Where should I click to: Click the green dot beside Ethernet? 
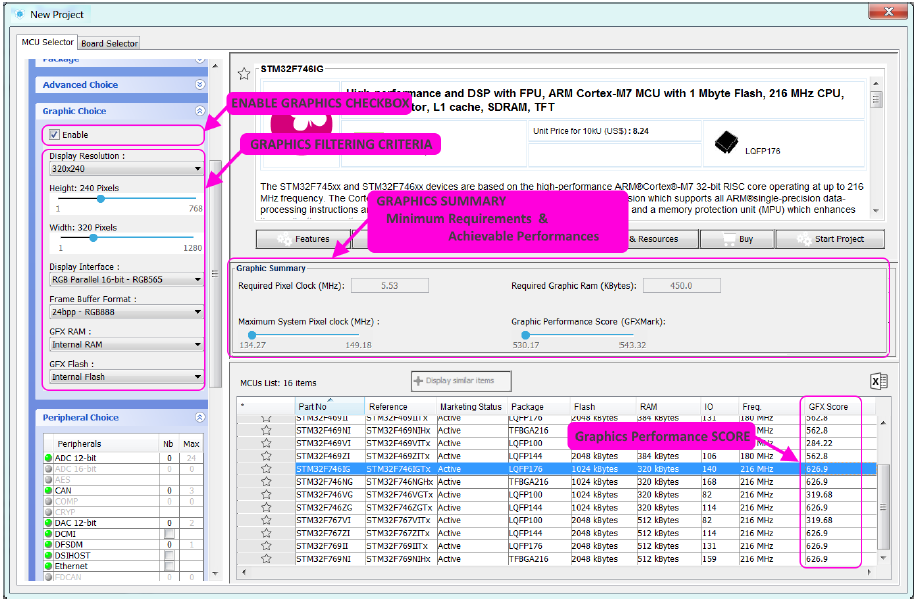pos(49,566)
